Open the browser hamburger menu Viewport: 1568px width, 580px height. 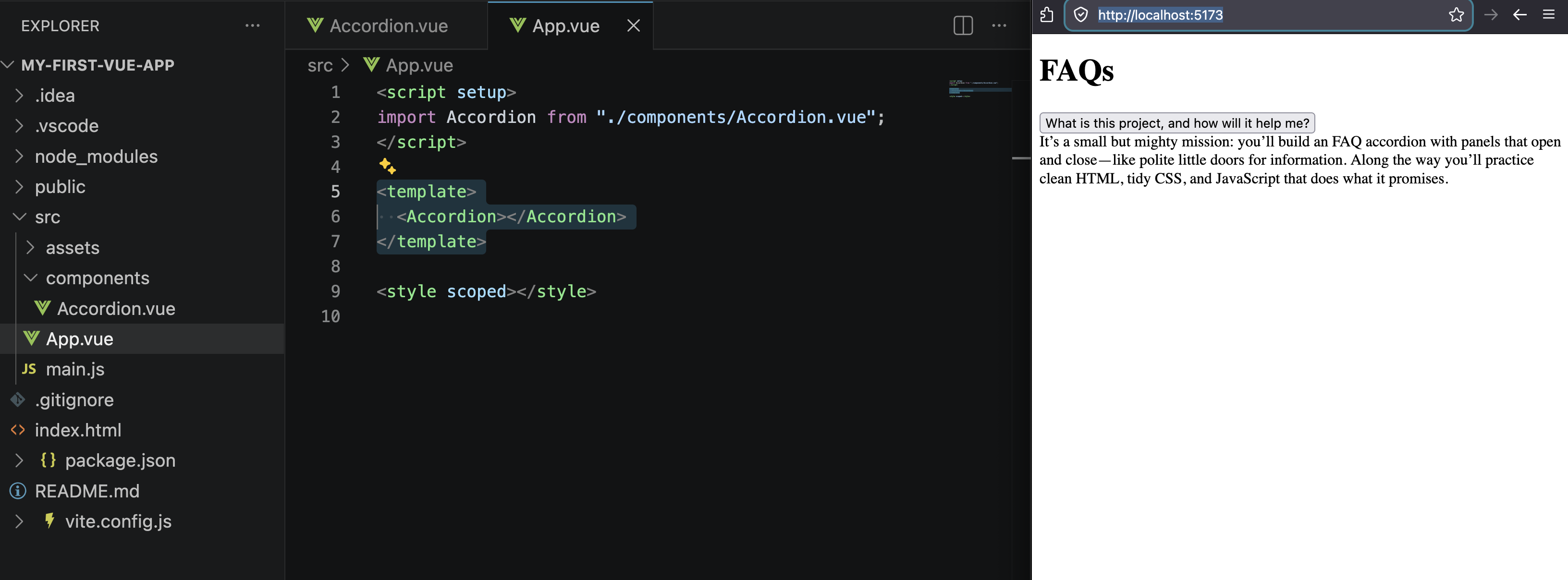pos(1548,14)
